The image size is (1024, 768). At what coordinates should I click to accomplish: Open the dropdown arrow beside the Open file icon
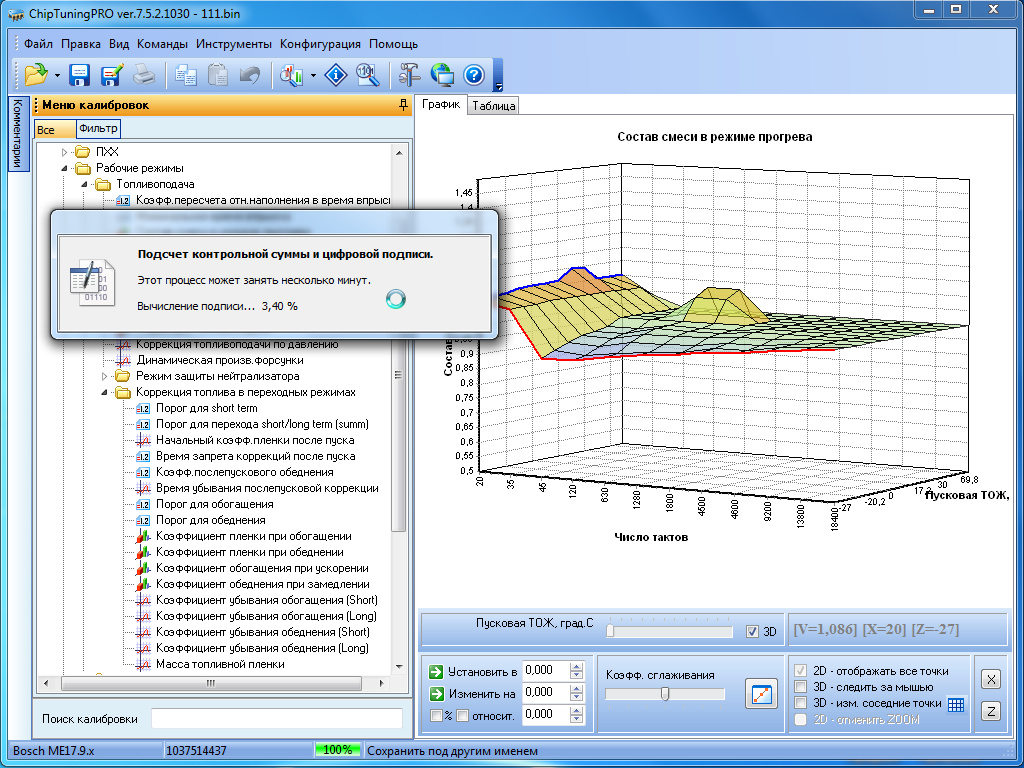[57, 75]
